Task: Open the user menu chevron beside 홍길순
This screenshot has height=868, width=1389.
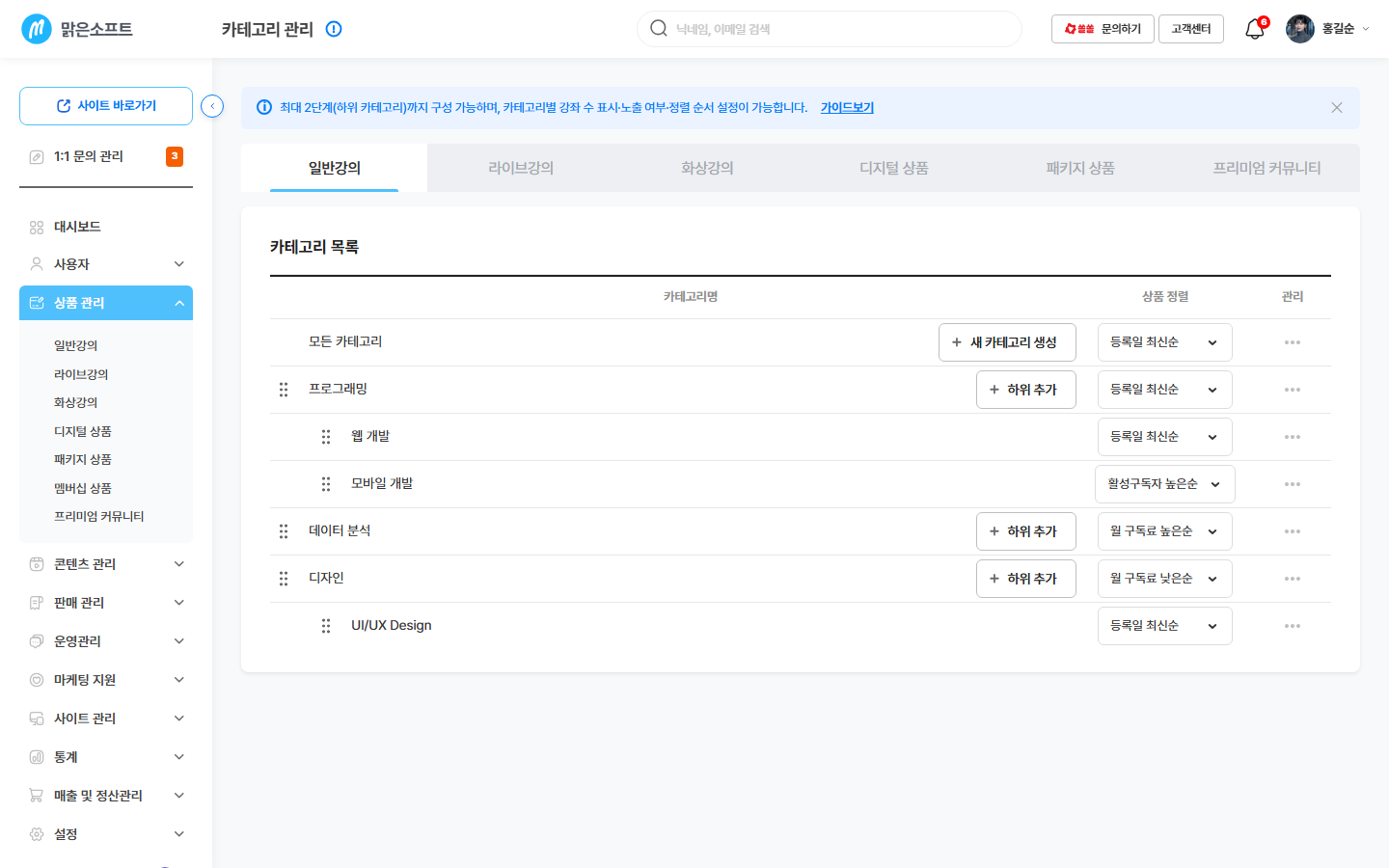Action: [1365, 29]
